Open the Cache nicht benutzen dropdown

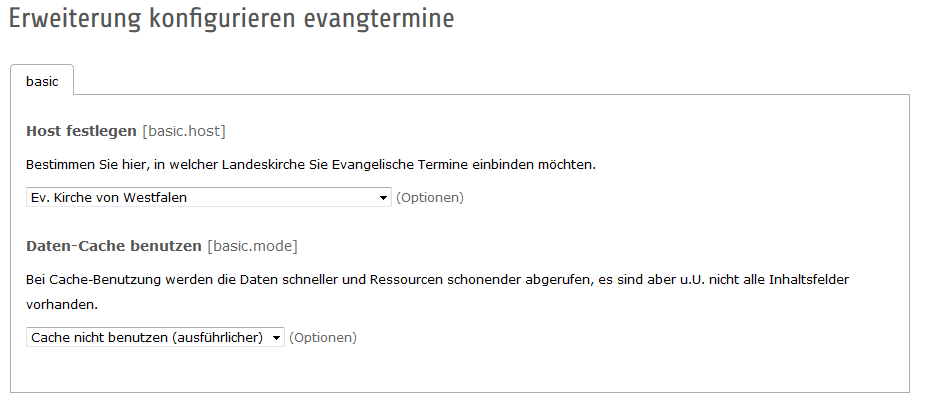pos(155,338)
